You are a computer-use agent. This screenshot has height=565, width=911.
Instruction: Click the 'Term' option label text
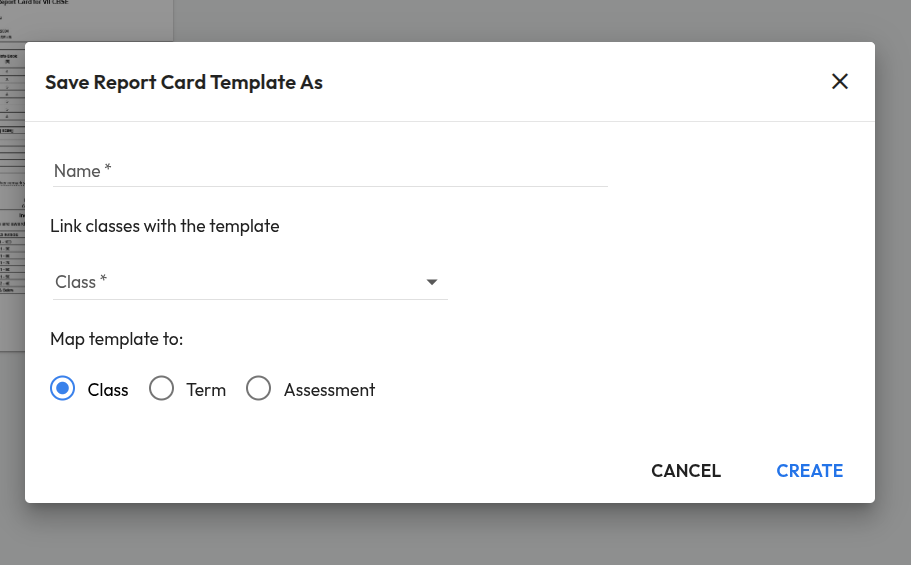coord(206,390)
